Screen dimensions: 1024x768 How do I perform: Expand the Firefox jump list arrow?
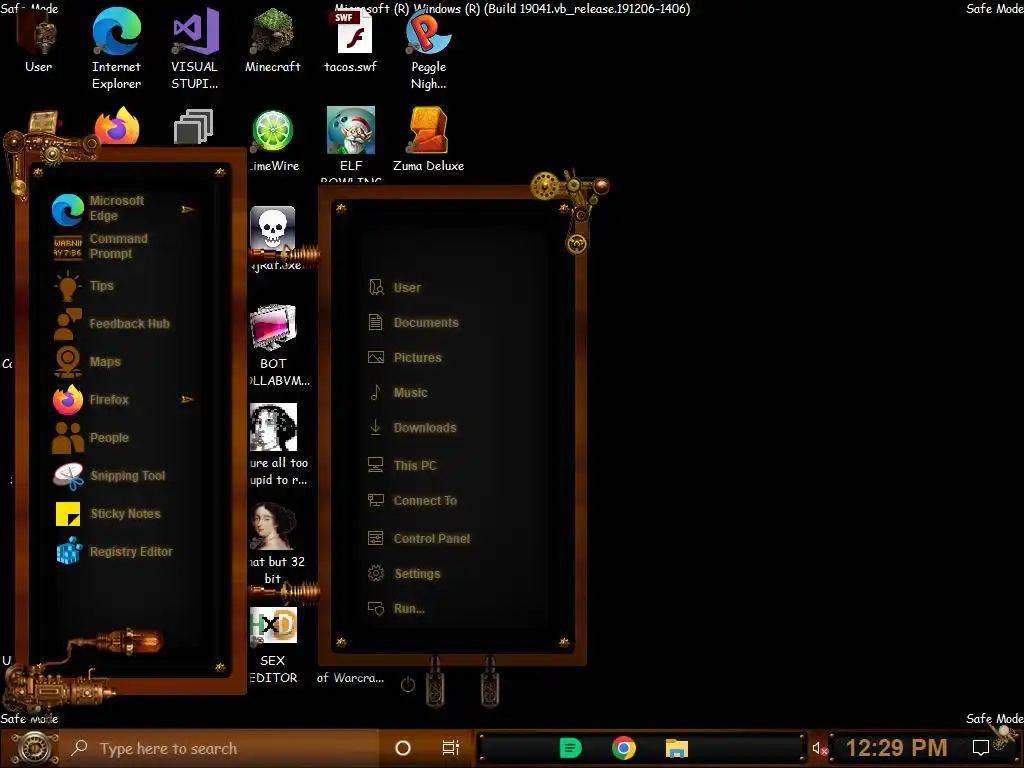pyautogui.click(x=187, y=399)
